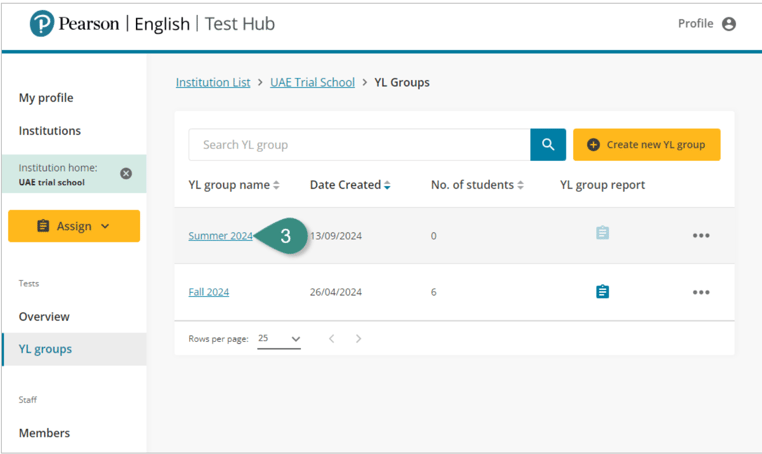Image resolution: width=762 pixels, height=454 pixels.
Task: Expand the Assign dropdown button
Action: [74, 226]
